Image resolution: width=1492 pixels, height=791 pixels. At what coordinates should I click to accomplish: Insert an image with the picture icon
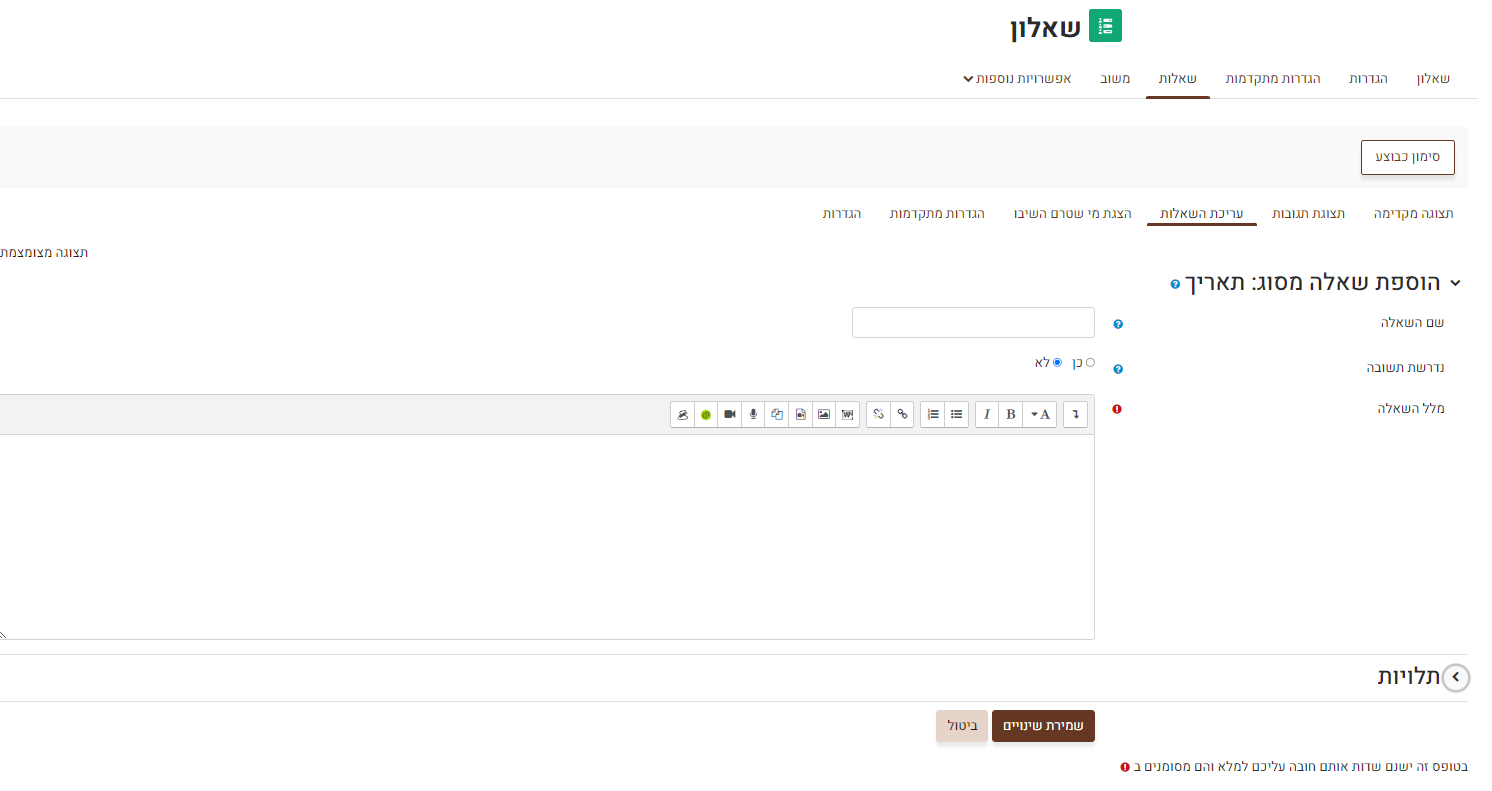coord(824,414)
